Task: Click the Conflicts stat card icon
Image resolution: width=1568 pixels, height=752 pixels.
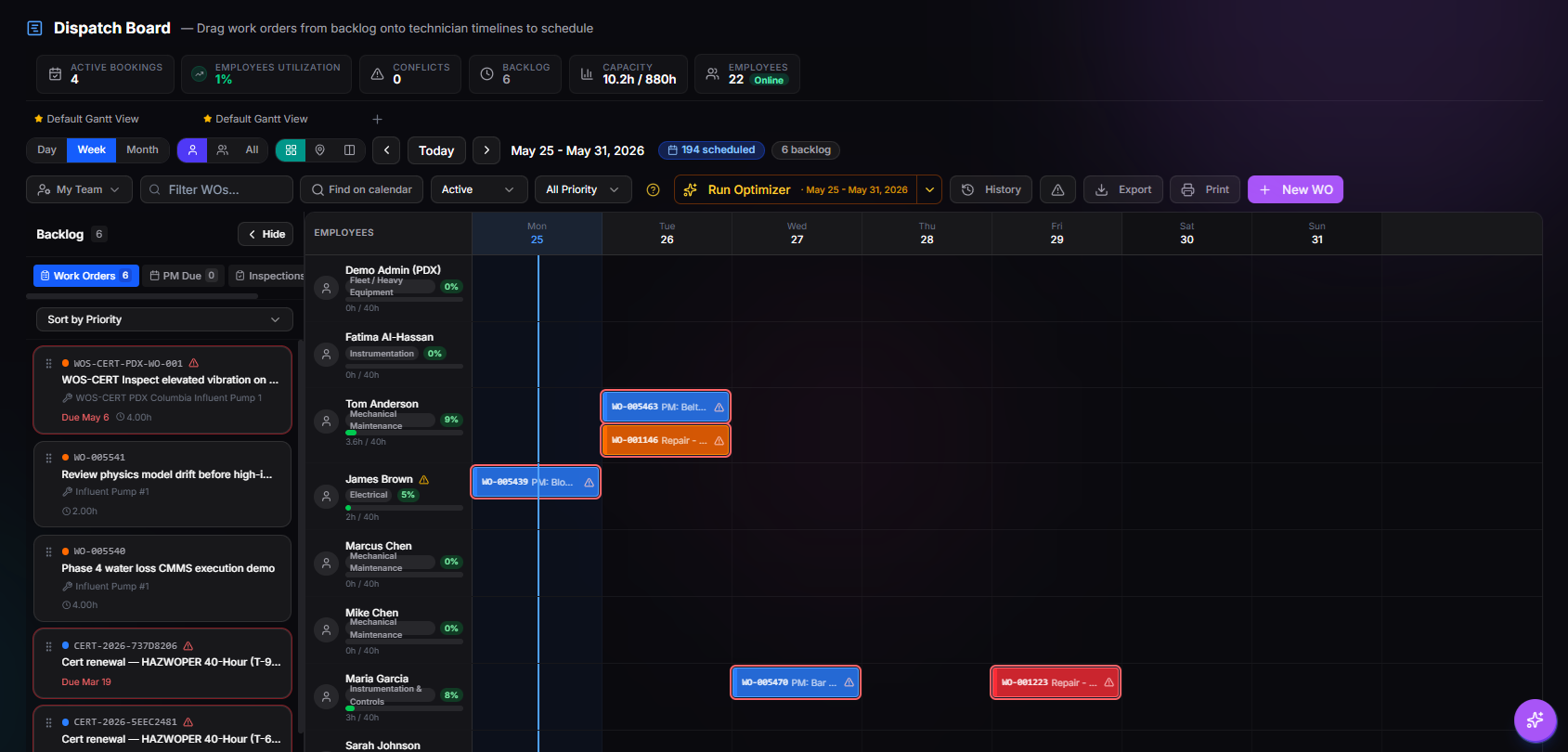Action: pos(377,74)
